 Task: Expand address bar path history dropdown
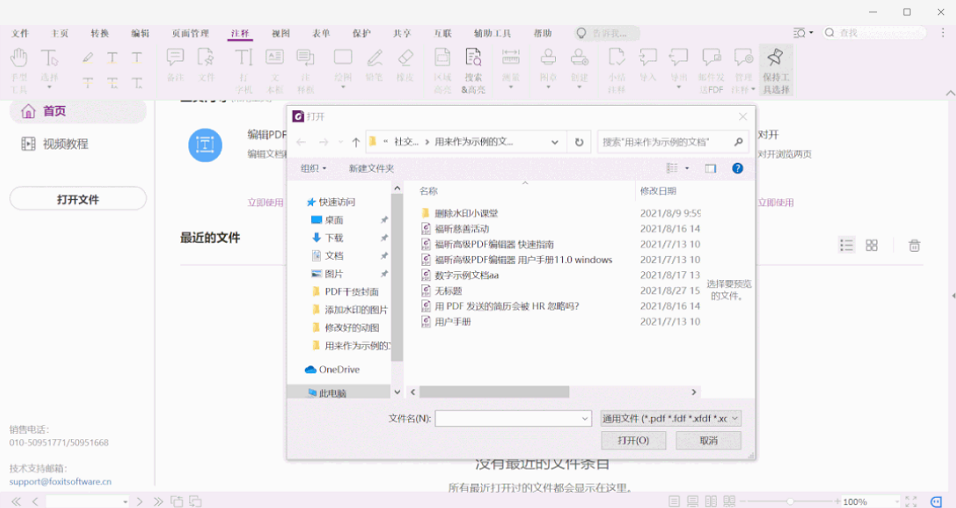pyautogui.click(x=555, y=142)
